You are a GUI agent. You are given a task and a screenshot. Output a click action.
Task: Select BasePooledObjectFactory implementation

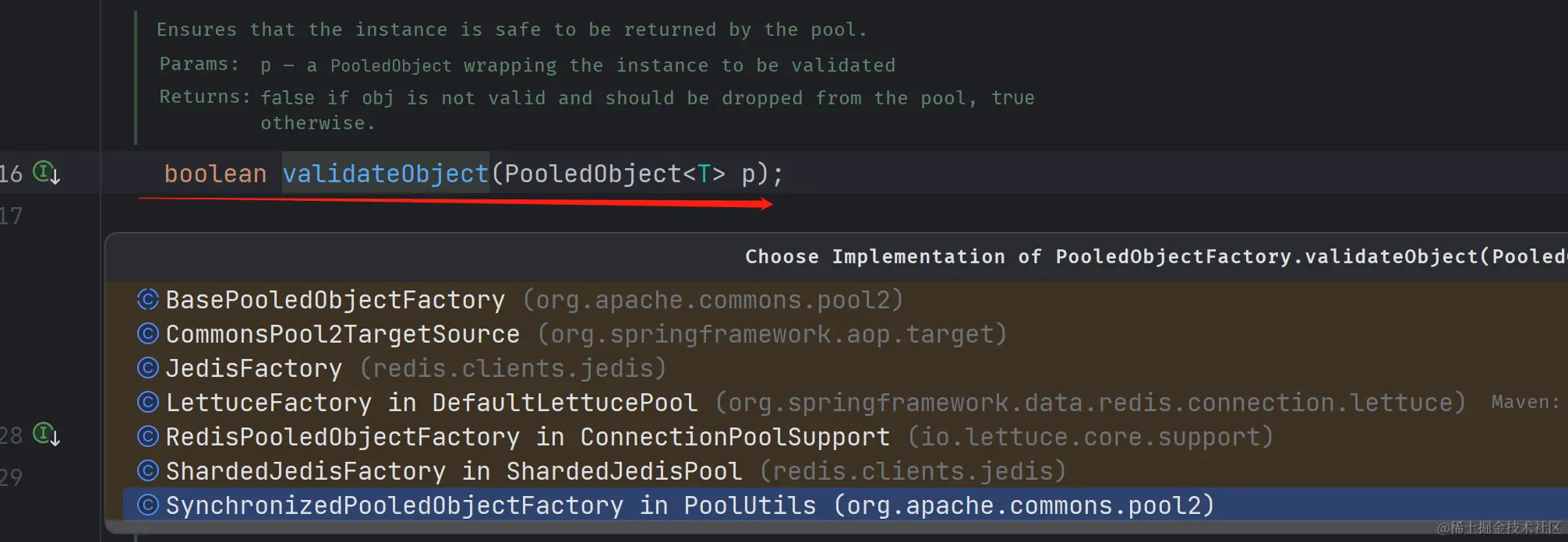point(335,300)
